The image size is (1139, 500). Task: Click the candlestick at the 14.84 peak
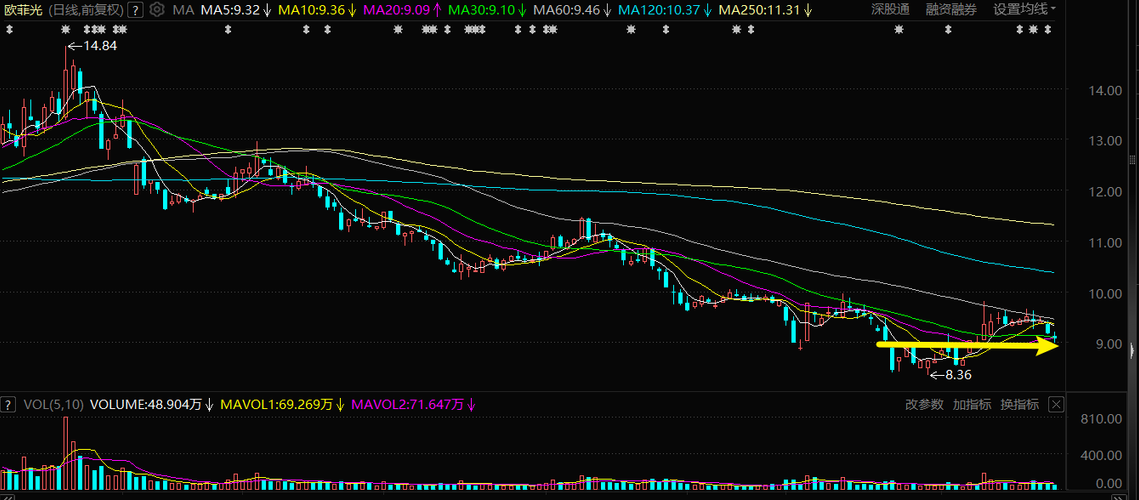pos(65,84)
